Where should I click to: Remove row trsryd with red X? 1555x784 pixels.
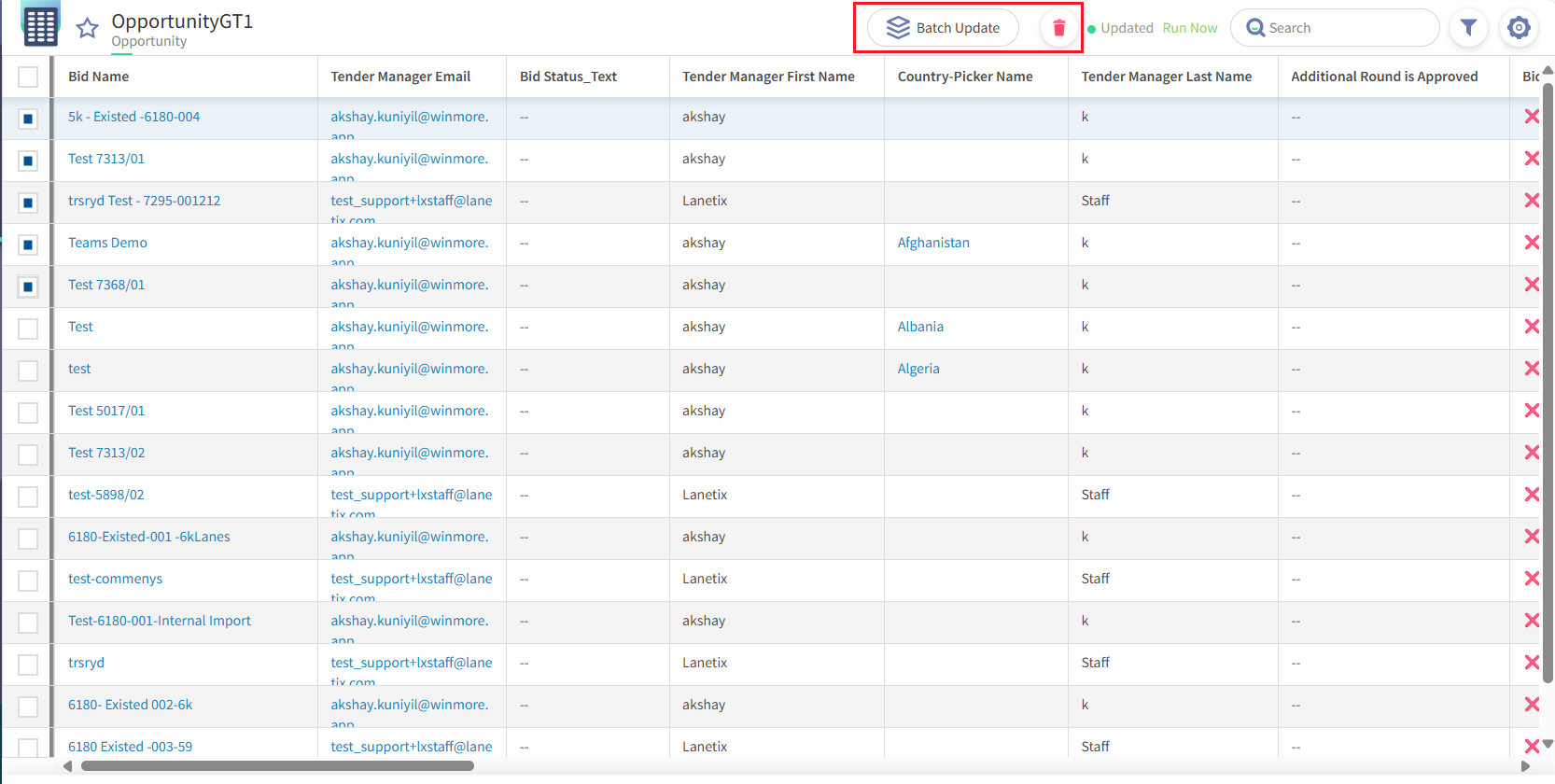pyautogui.click(x=1532, y=663)
